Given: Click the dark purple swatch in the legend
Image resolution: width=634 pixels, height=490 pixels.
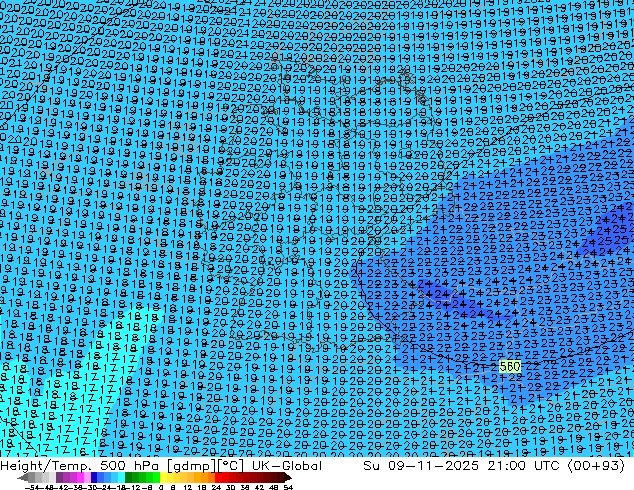Looking at the screenshot, I should pyautogui.click(x=59, y=478).
